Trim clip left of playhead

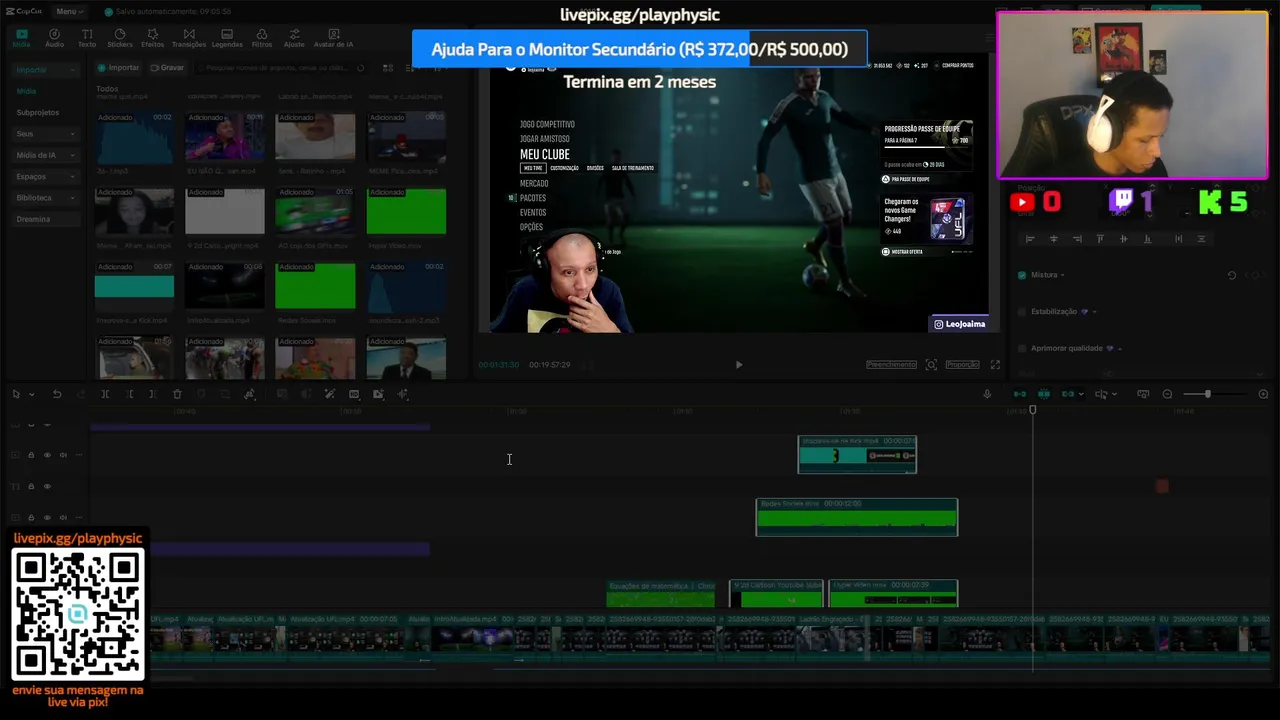coord(130,394)
